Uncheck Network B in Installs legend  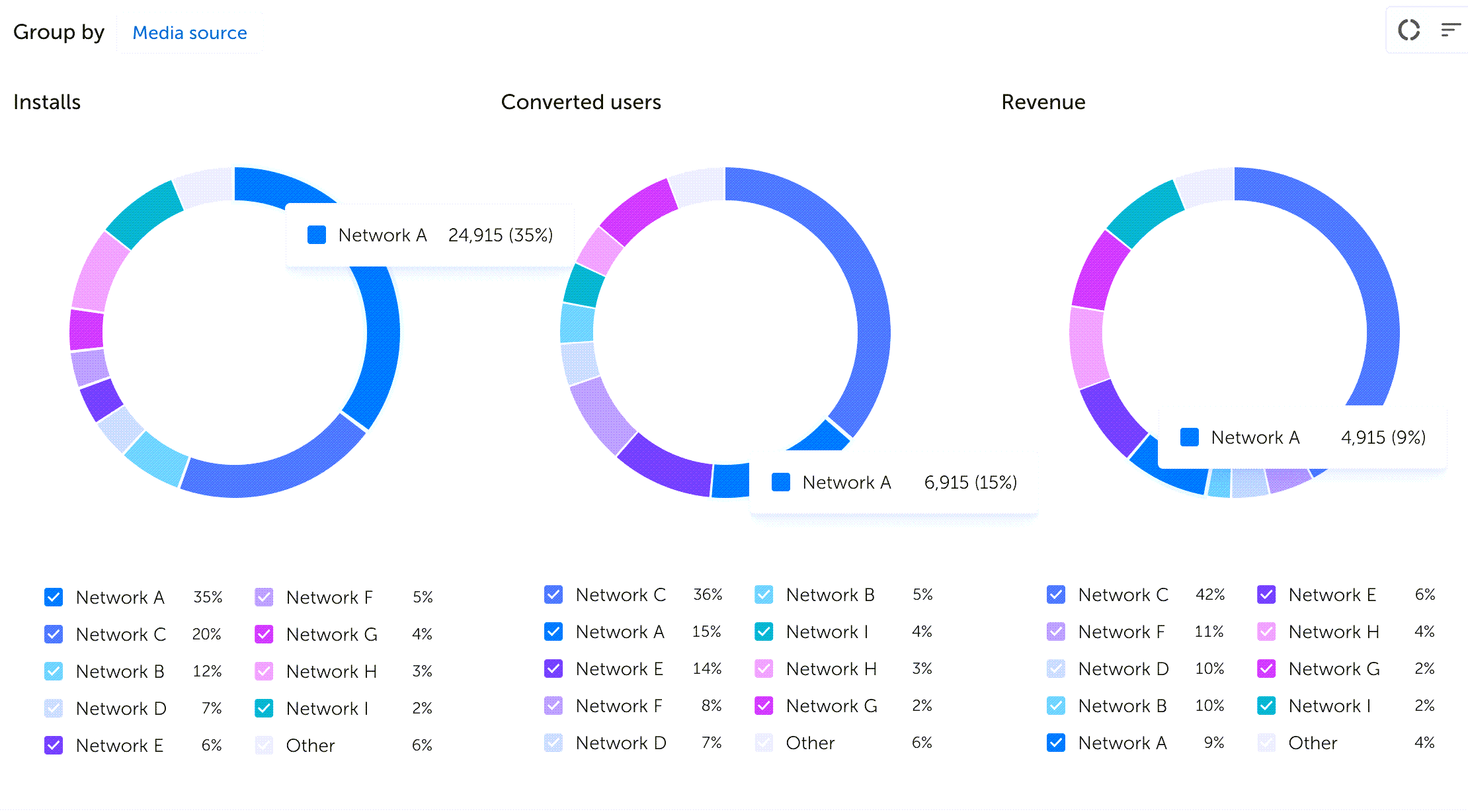coord(54,671)
